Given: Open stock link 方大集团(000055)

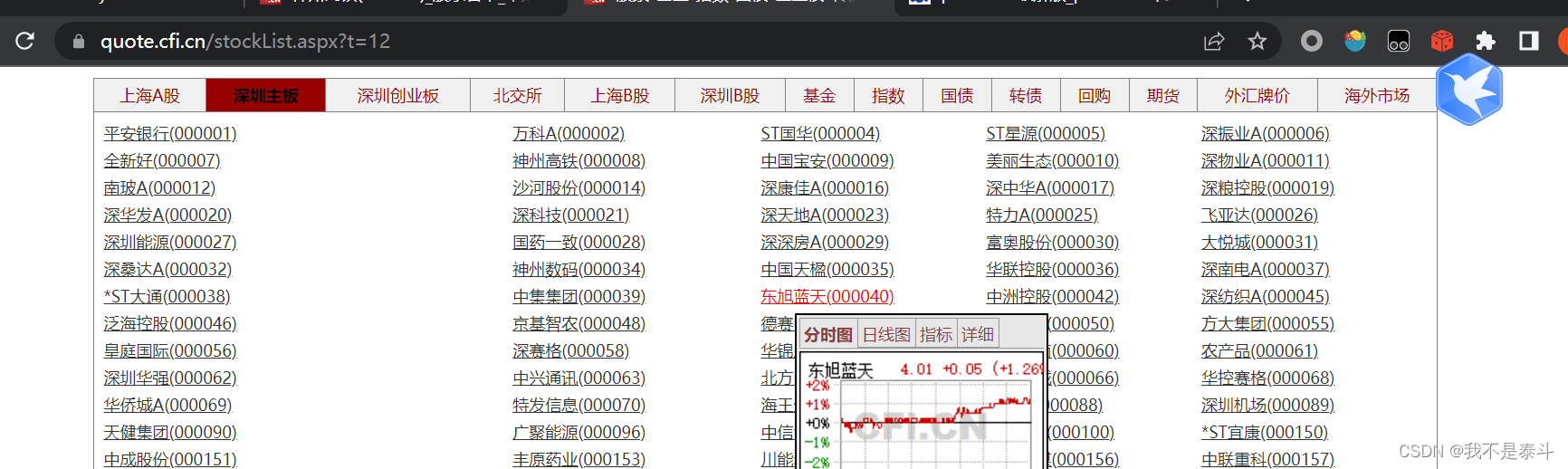Looking at the screenshot, I should click(1268, 324).
